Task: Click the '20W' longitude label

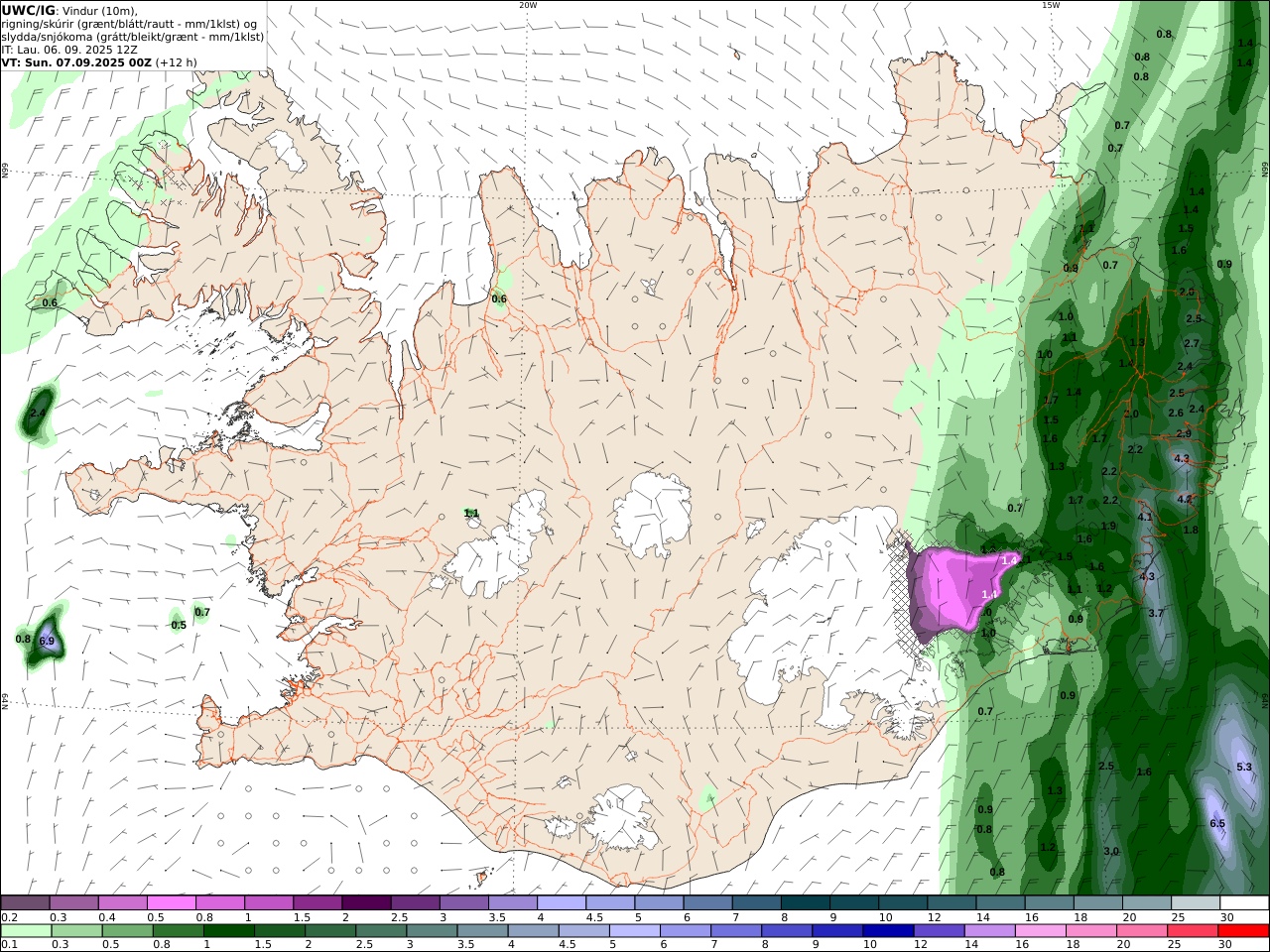Action: 528,5
